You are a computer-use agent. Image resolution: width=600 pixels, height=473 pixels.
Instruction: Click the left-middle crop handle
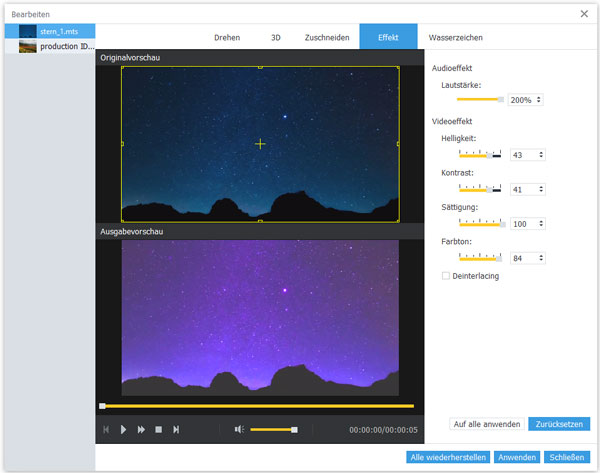[x=122, y=144]
